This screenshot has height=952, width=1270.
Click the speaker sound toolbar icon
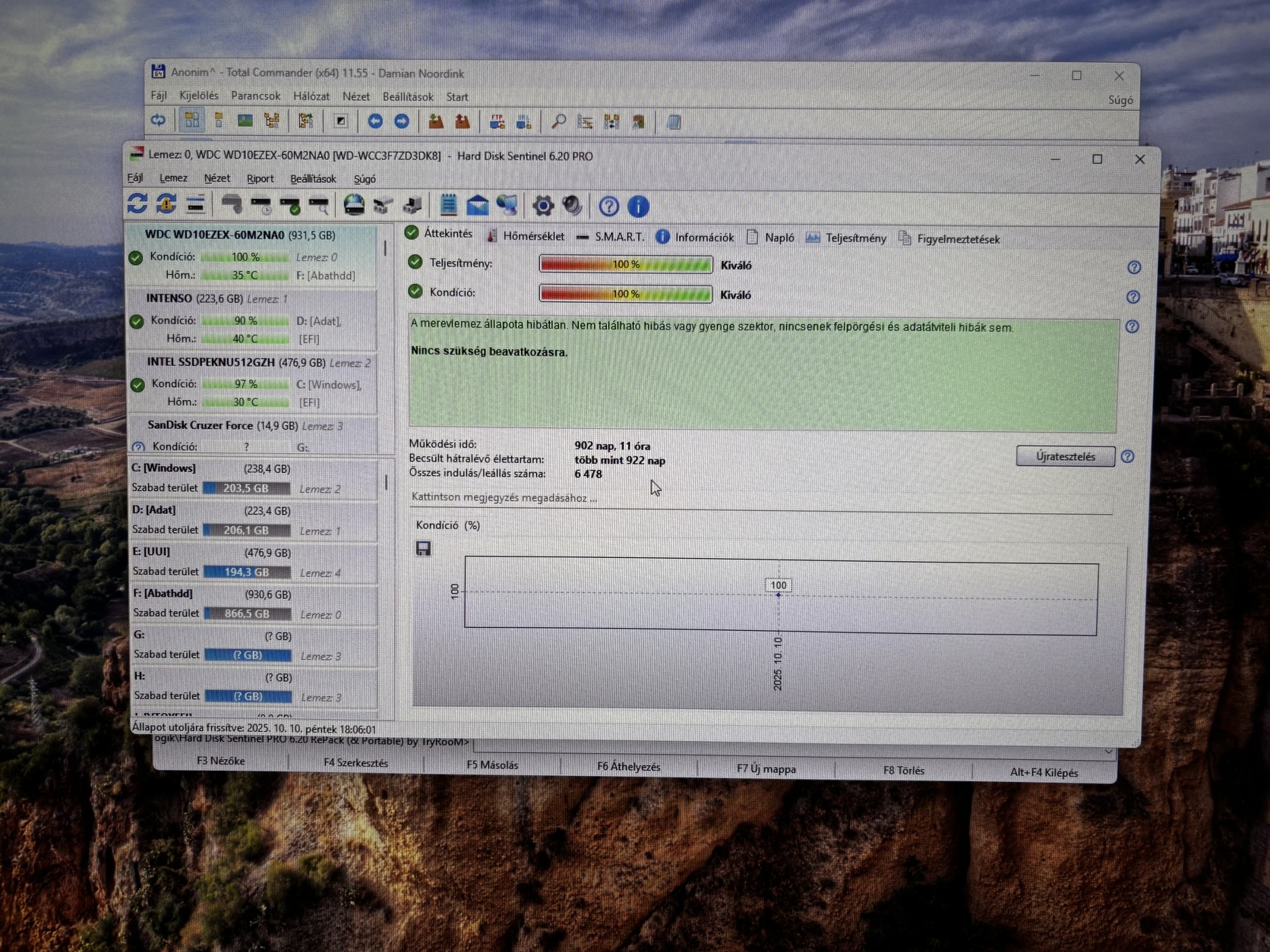pyautogui.click(x=572, y=206)
